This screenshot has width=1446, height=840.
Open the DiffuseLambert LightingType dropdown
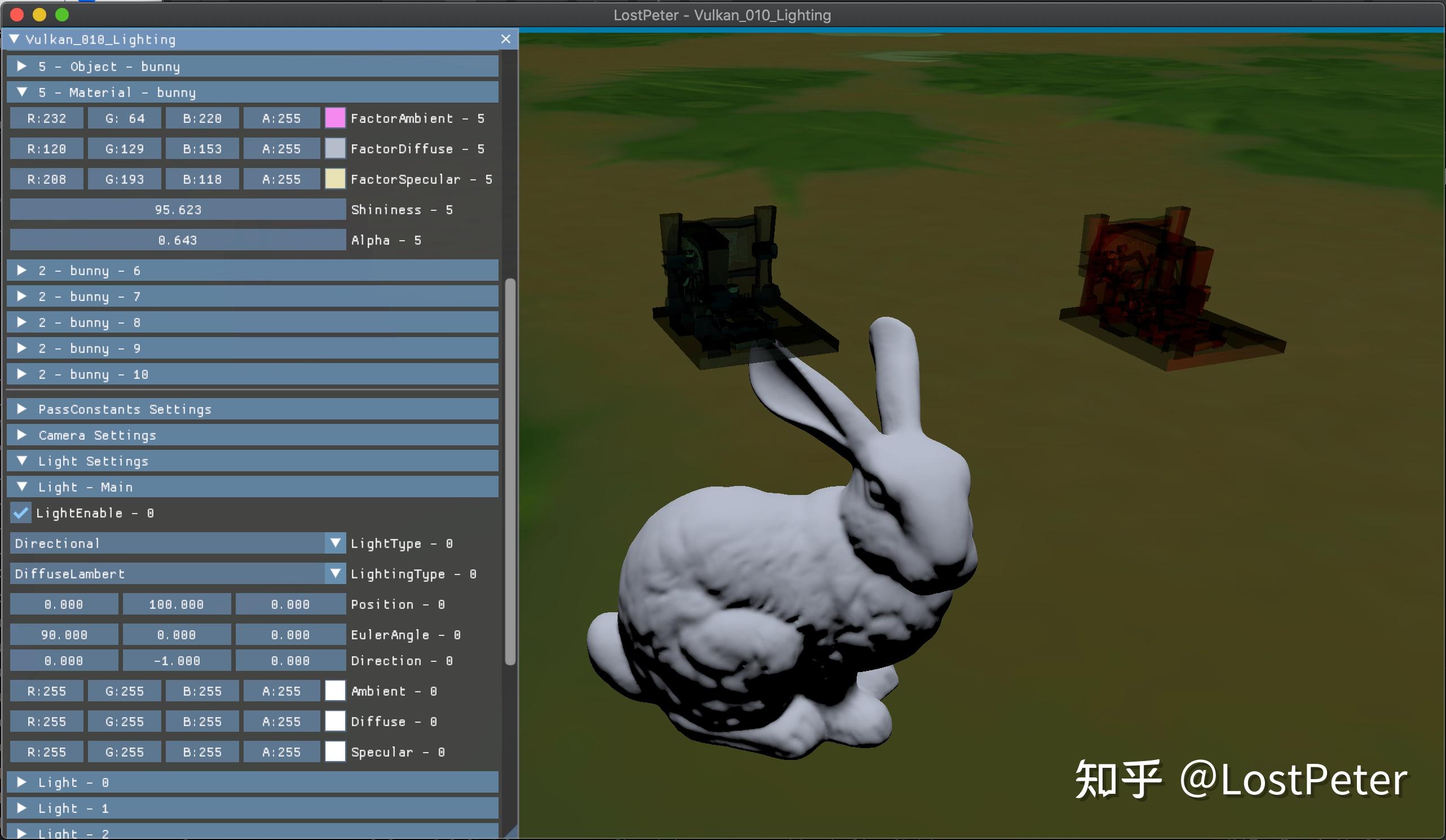pyautogui.click(x=336, y=574)
